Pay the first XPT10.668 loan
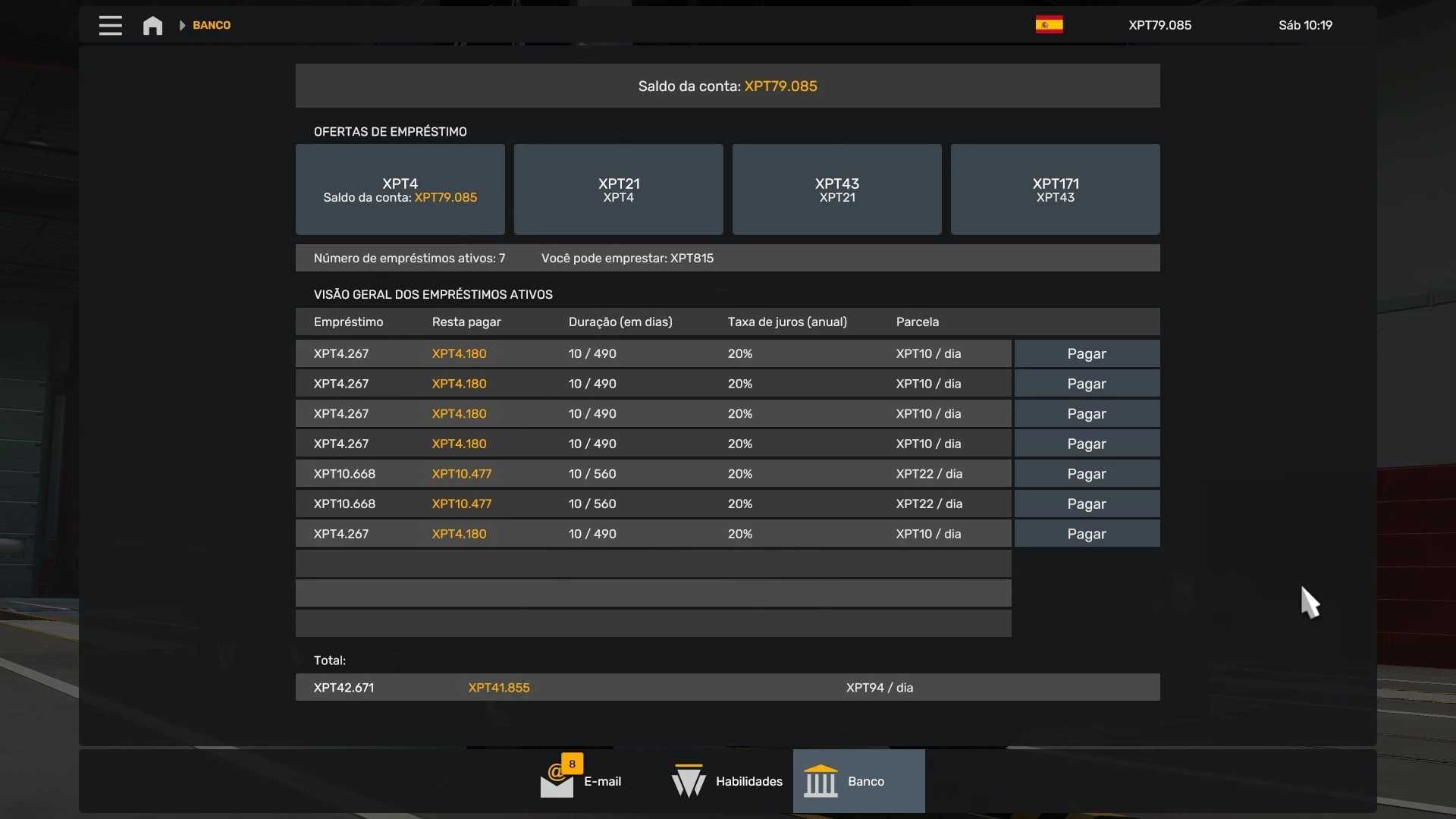Screen dimensions: 1456x819 click(x=1087, y=474)
